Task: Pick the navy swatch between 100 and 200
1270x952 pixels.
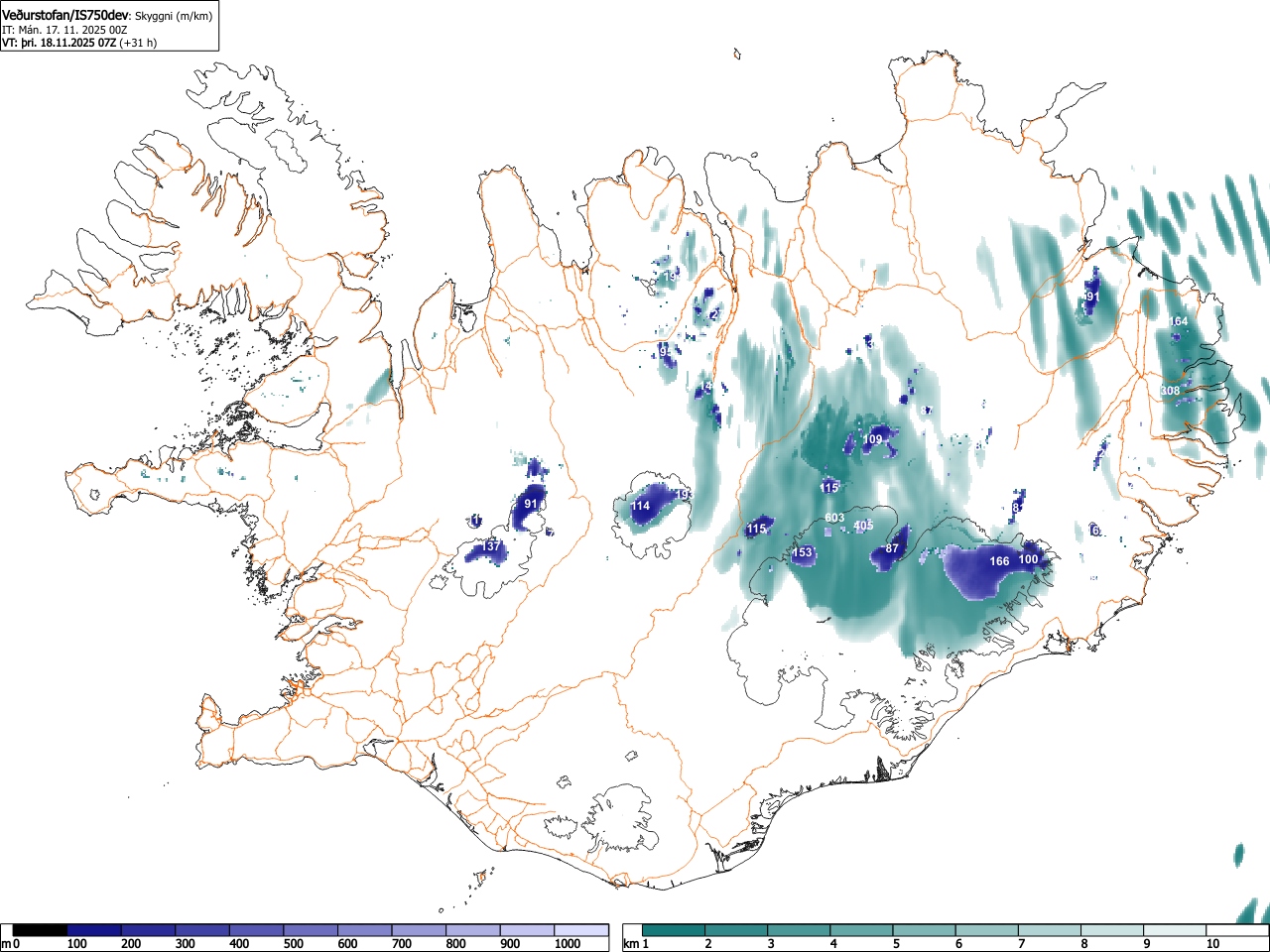Action: (94, 930)
